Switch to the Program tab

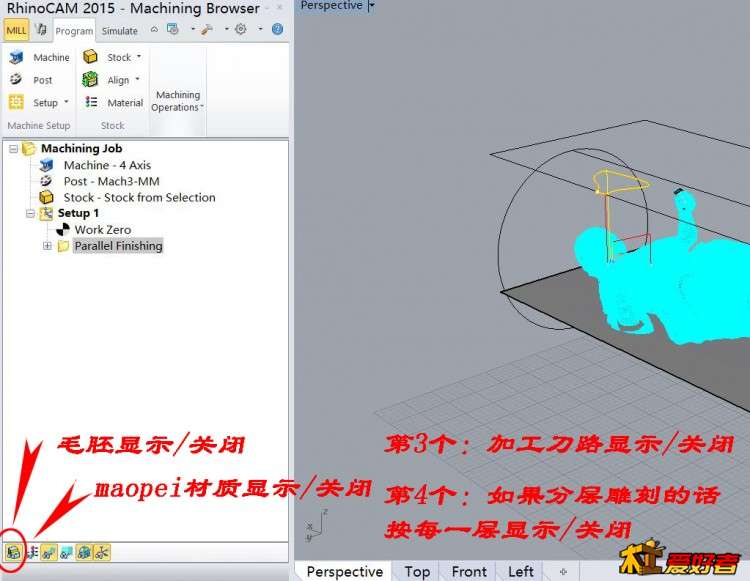74,31
